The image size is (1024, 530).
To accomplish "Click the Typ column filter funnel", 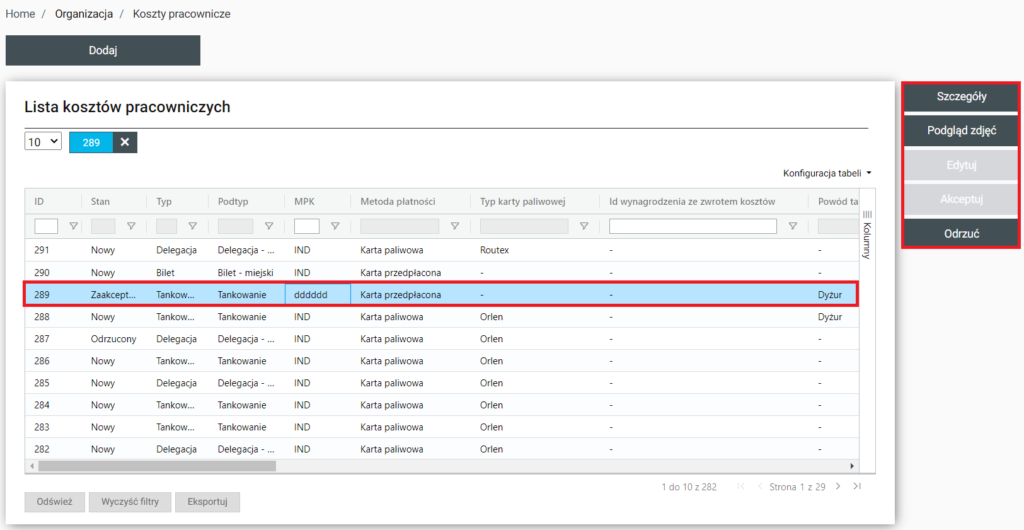I will 192,226.
